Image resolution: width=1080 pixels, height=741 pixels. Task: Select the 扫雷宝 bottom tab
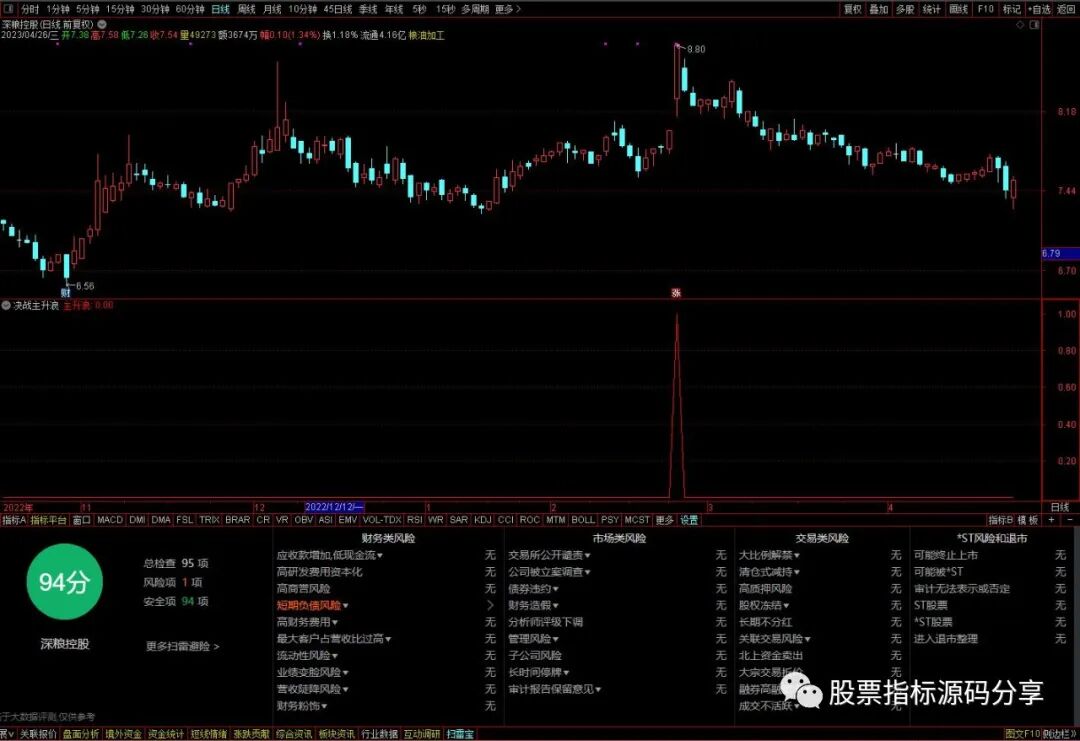460,734
